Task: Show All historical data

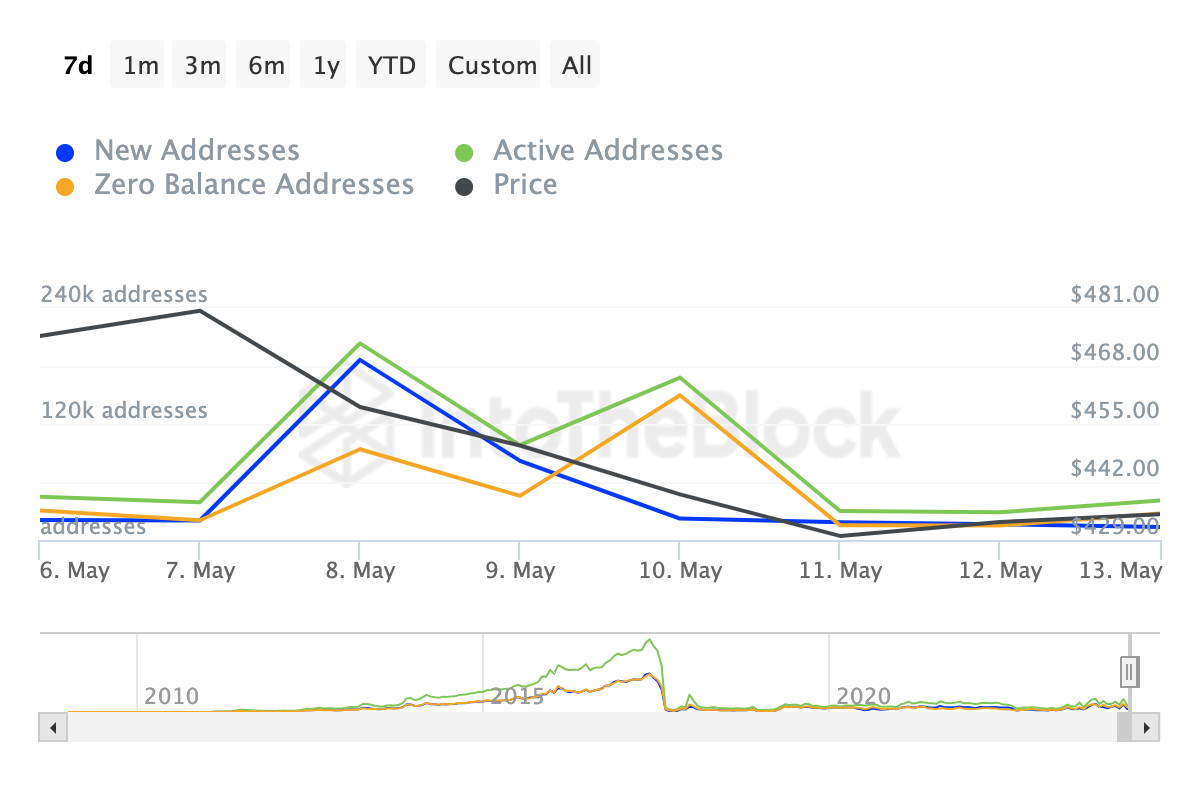Action: click(577, 66)
